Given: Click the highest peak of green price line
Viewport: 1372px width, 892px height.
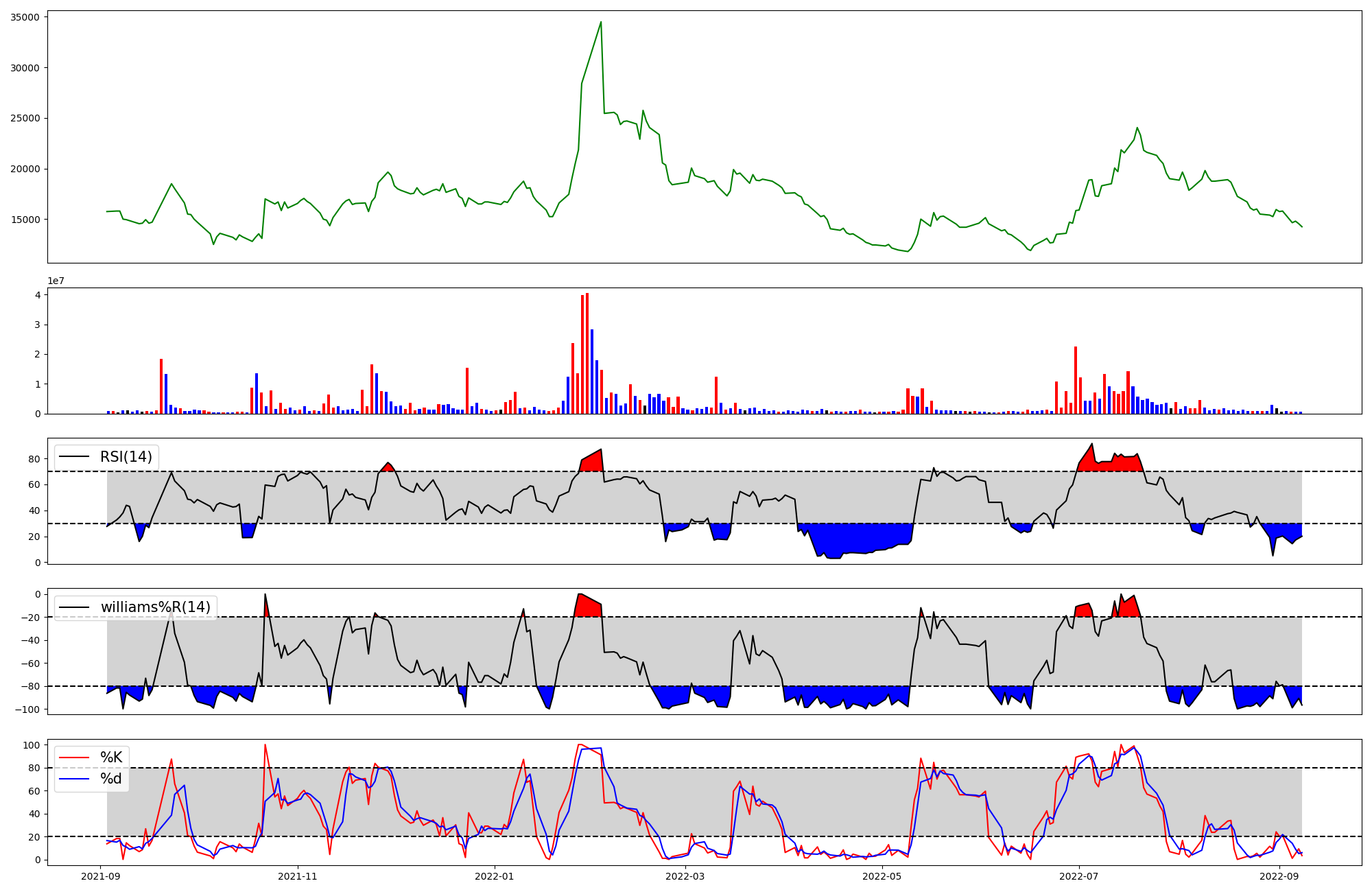Looking at the screenshot, I should coord(601,23).
